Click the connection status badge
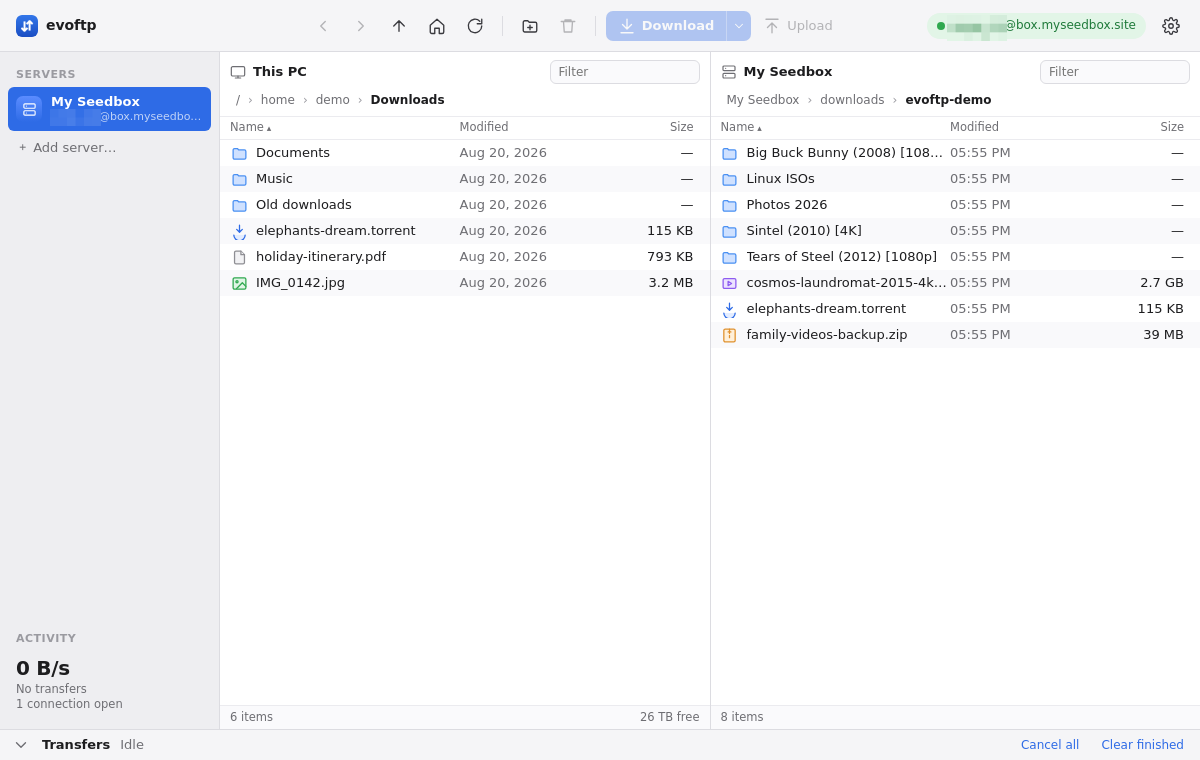 click(x=1036, y=26)
